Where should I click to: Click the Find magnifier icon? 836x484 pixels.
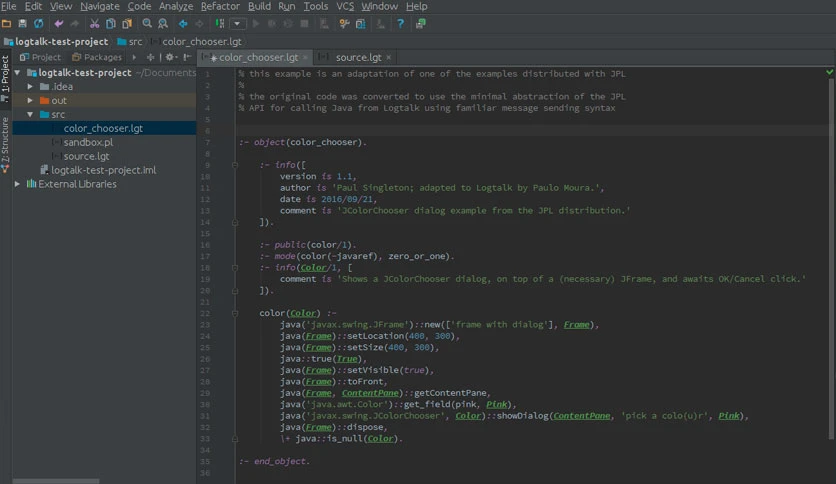coord(147,23)
